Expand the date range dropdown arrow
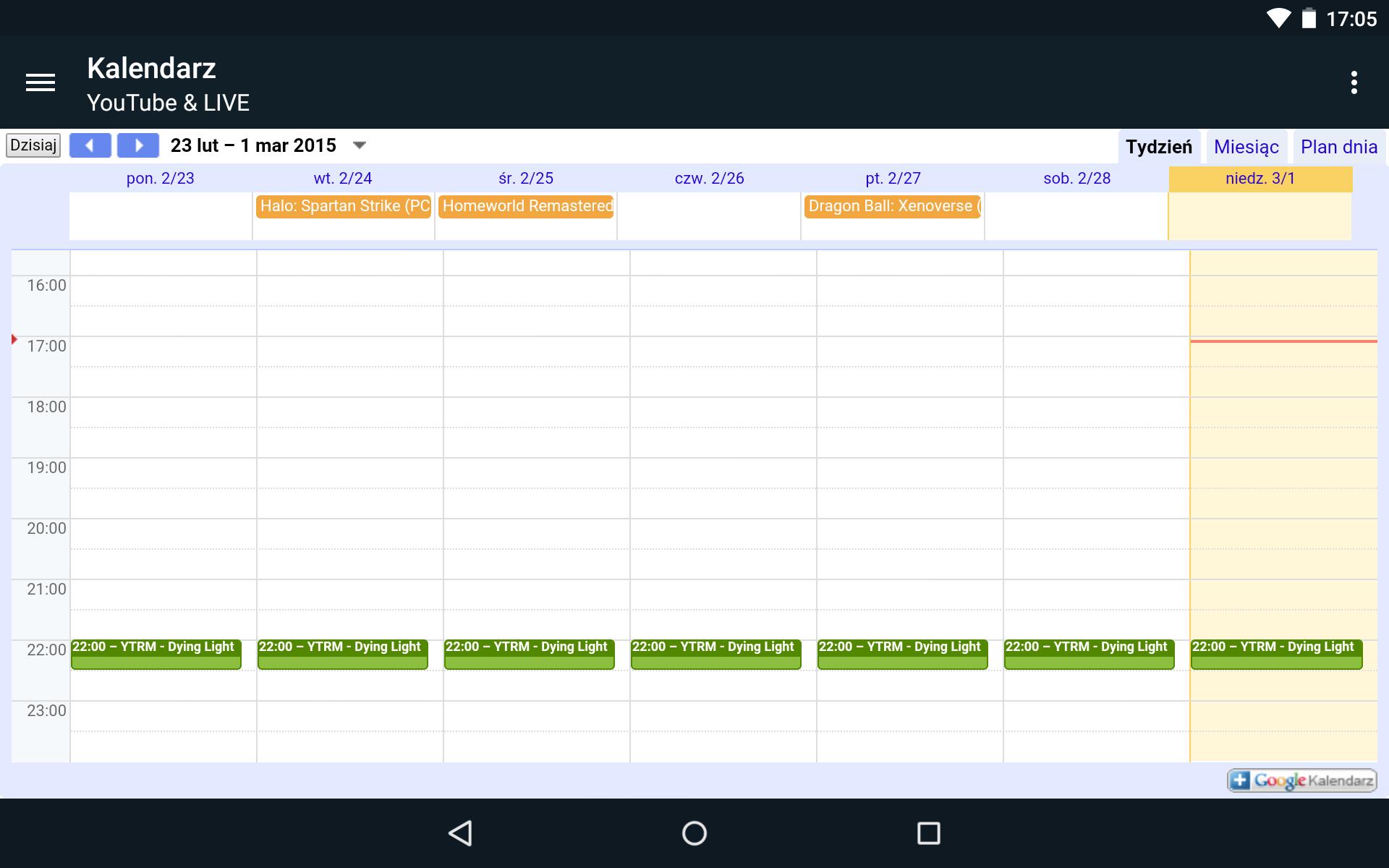1389x868 pixels. point(360,145)
